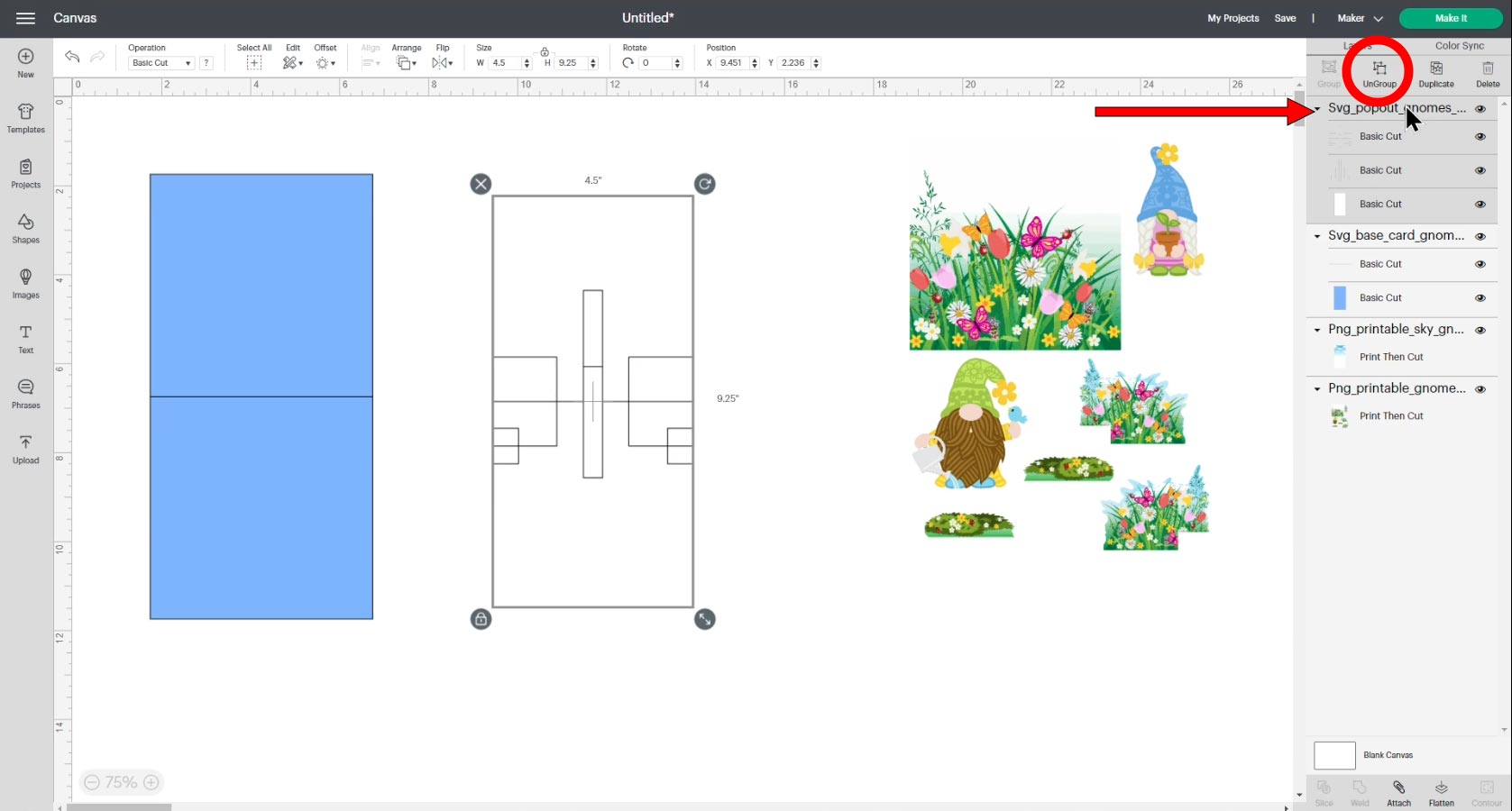Collapse the Svg_base_card_gnom layer group

pyautogui.click(x=1317, y=236)
